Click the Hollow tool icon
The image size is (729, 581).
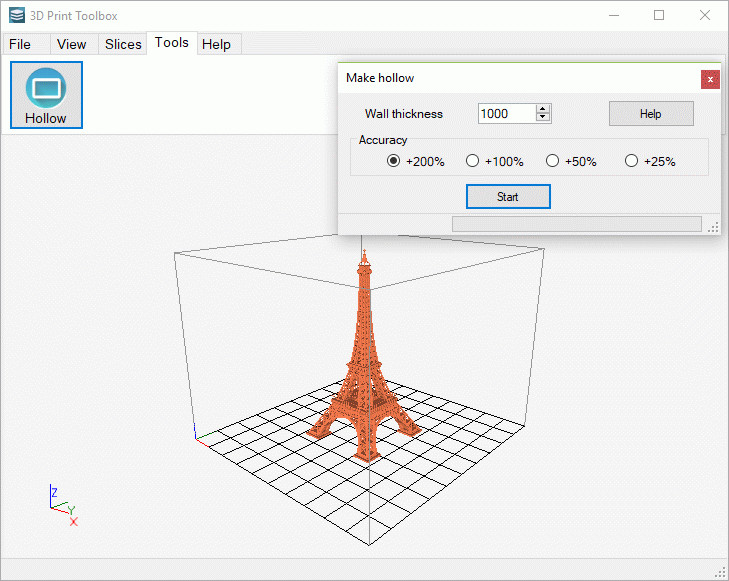(x=46, y=95)
